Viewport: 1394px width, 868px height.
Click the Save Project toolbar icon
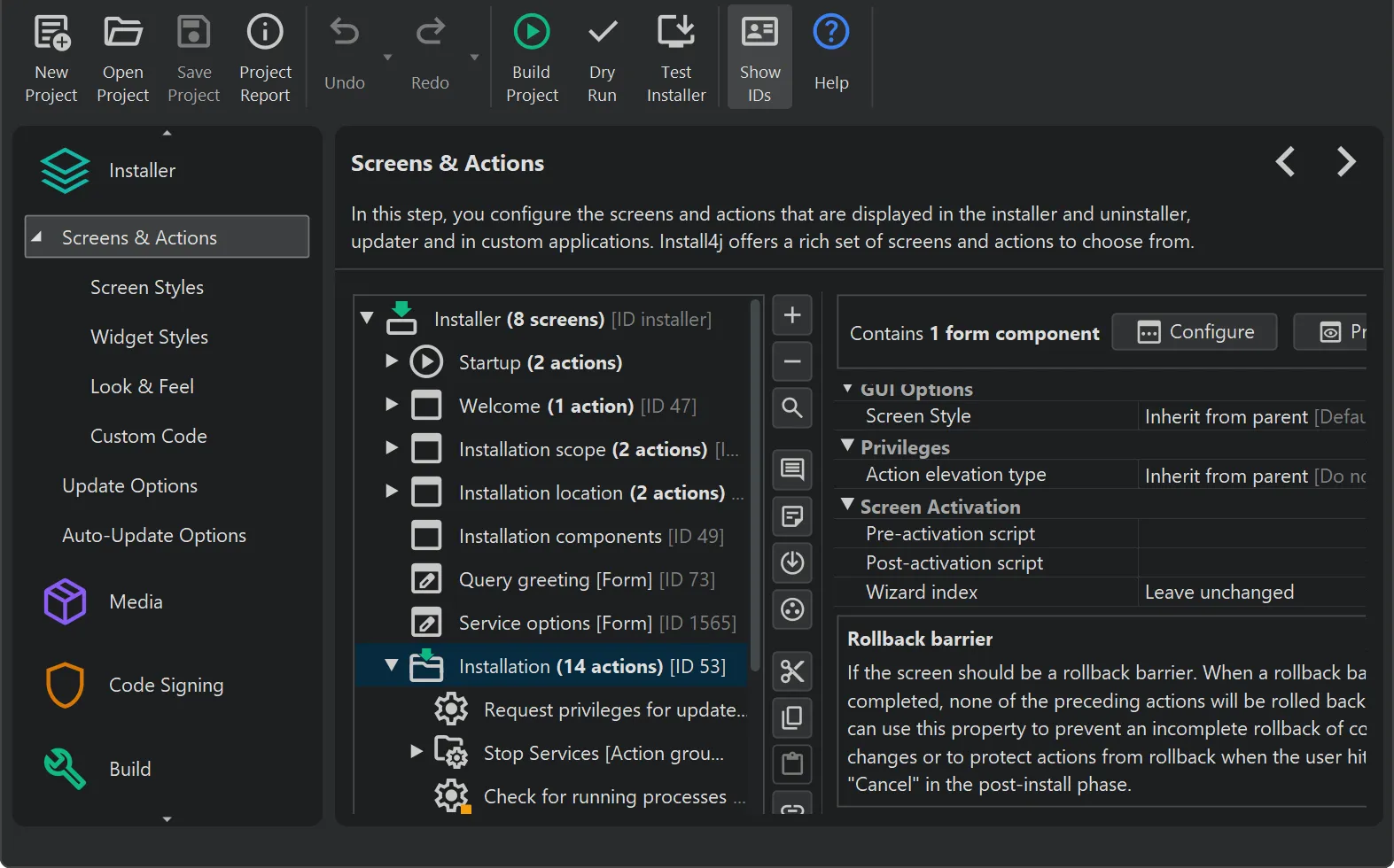coord(193,33)
